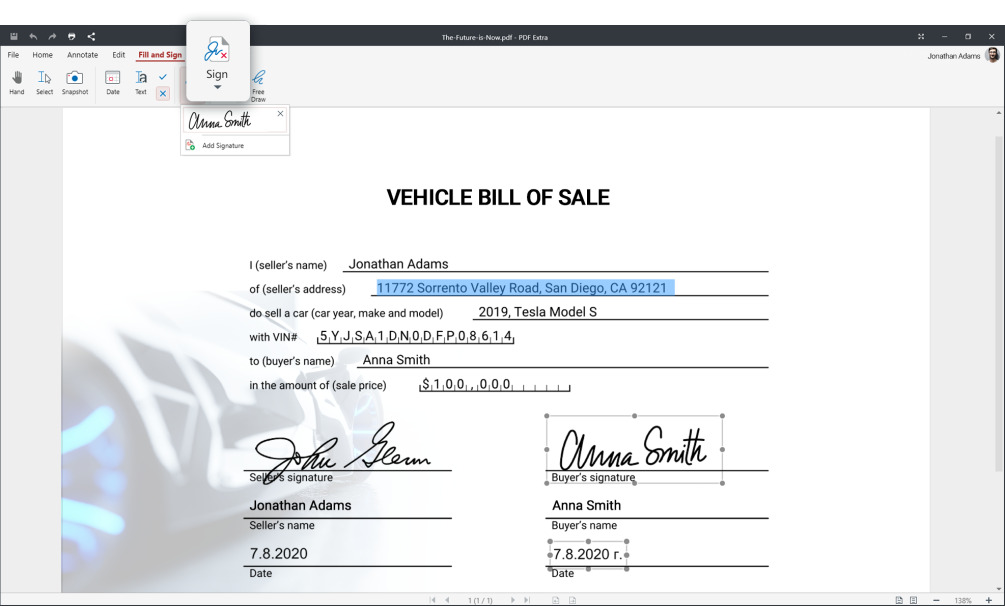Go to previous page
The width and height of the screenshot is (1005, 606).
(x=447, y=600)
